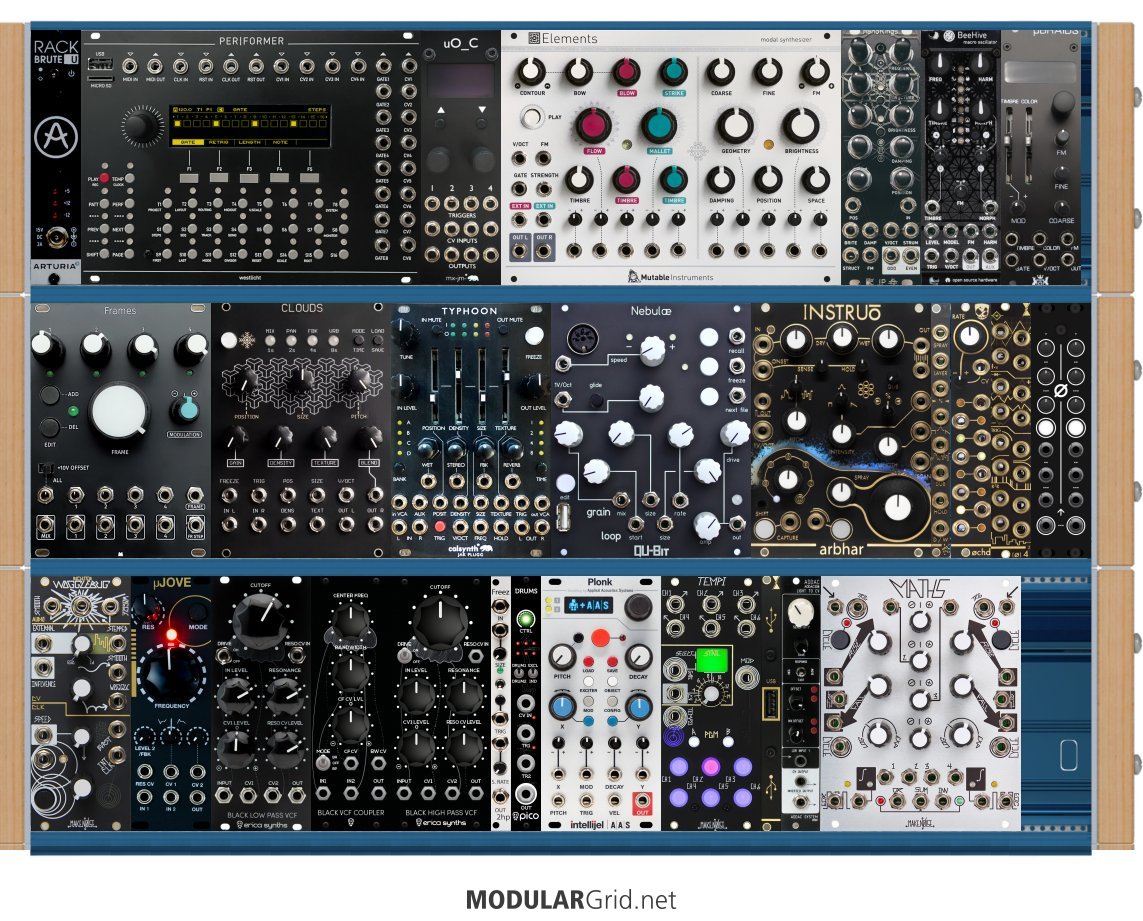Screen dimensions: 1143x921
Task: Click the Nebulae USB port
Action: pos(563,516)
